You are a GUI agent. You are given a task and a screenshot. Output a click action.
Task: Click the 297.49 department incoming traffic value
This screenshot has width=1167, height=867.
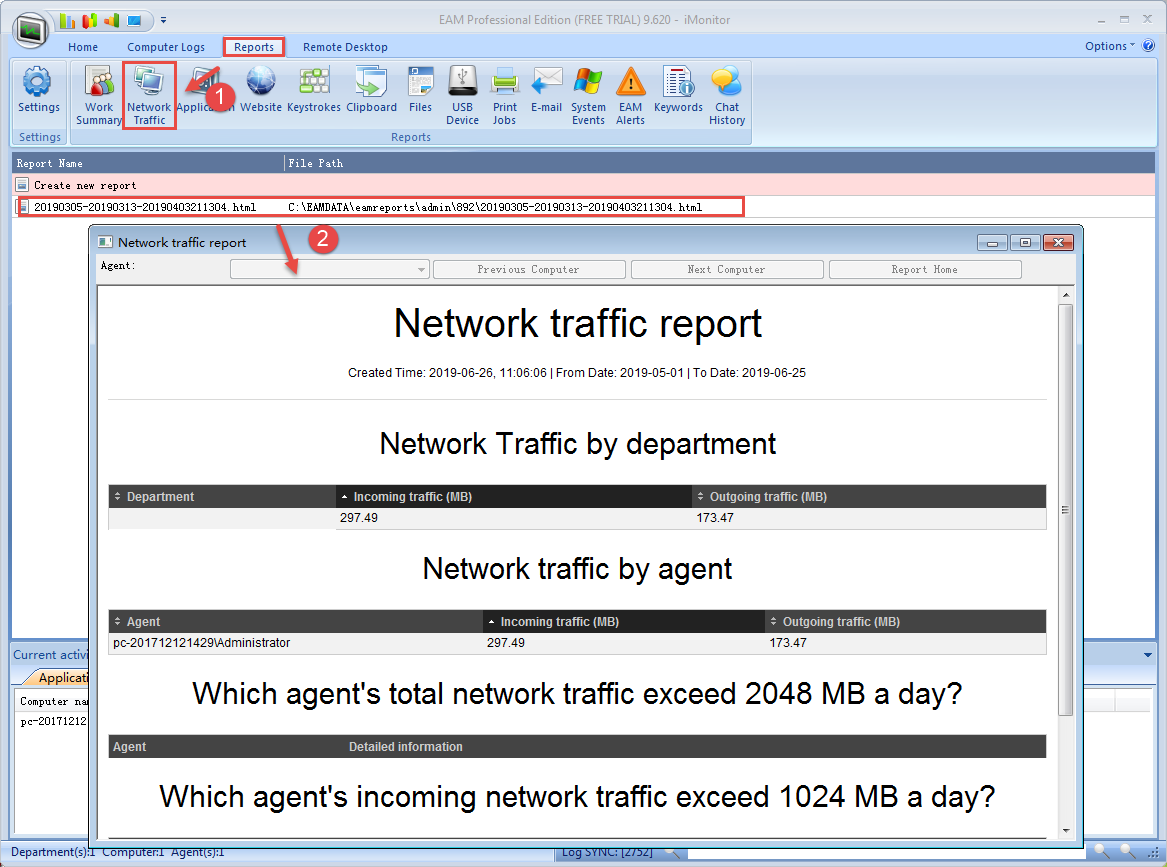coord(359,518)
